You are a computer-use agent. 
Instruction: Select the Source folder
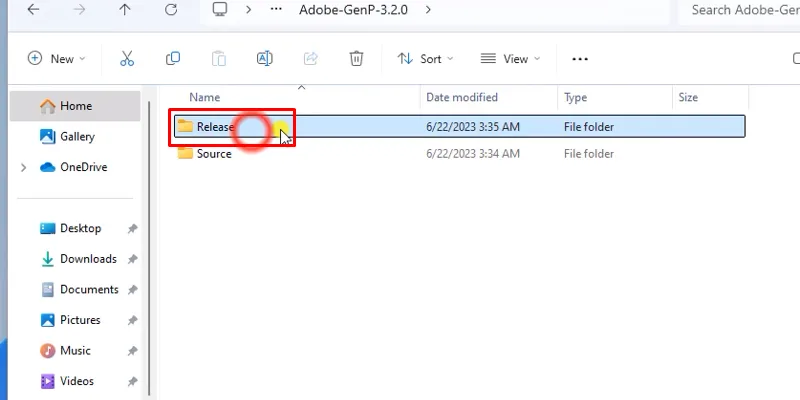213,154
